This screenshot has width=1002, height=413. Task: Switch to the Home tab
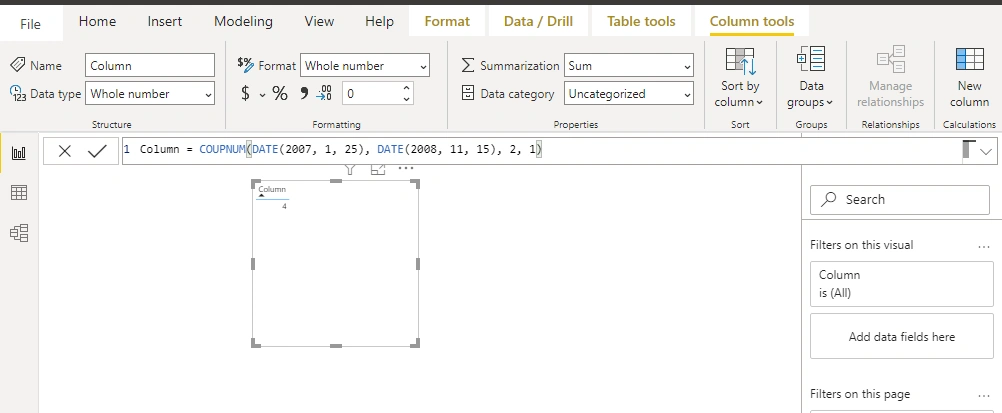pos(97,21)
